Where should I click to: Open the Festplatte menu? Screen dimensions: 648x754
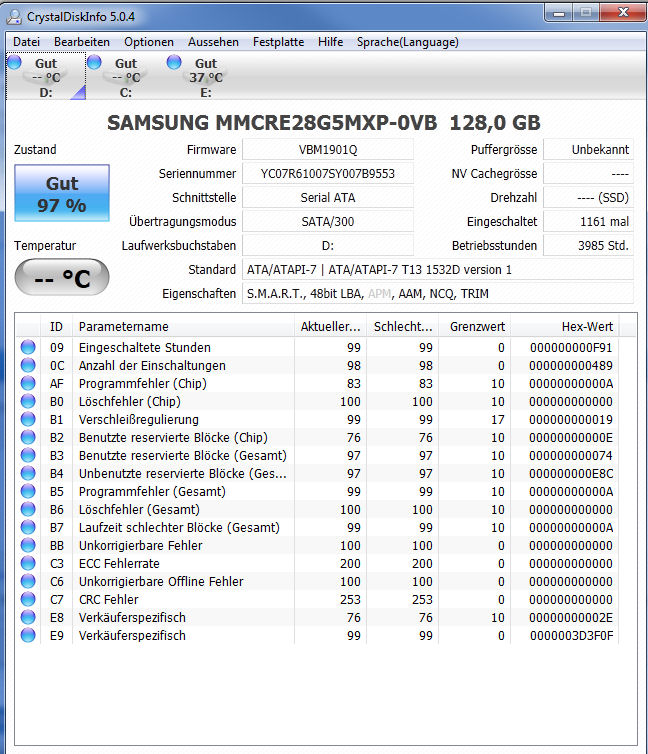tap(278, 42)
